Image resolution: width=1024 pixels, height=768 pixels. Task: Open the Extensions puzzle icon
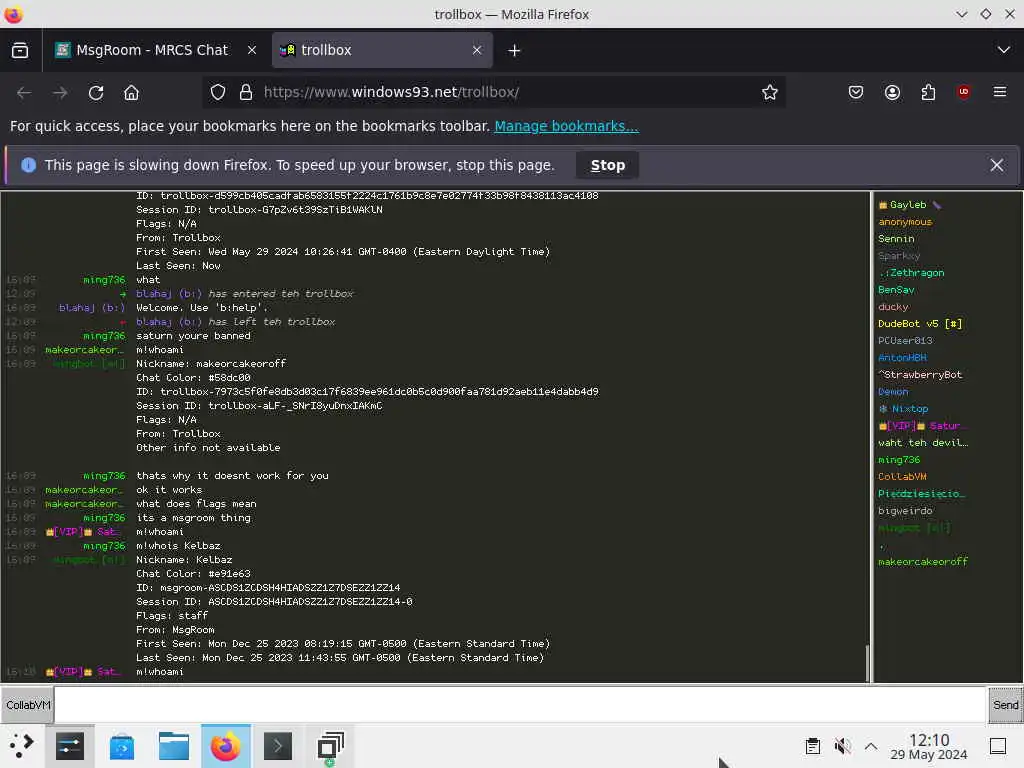[x=928, y=93]
